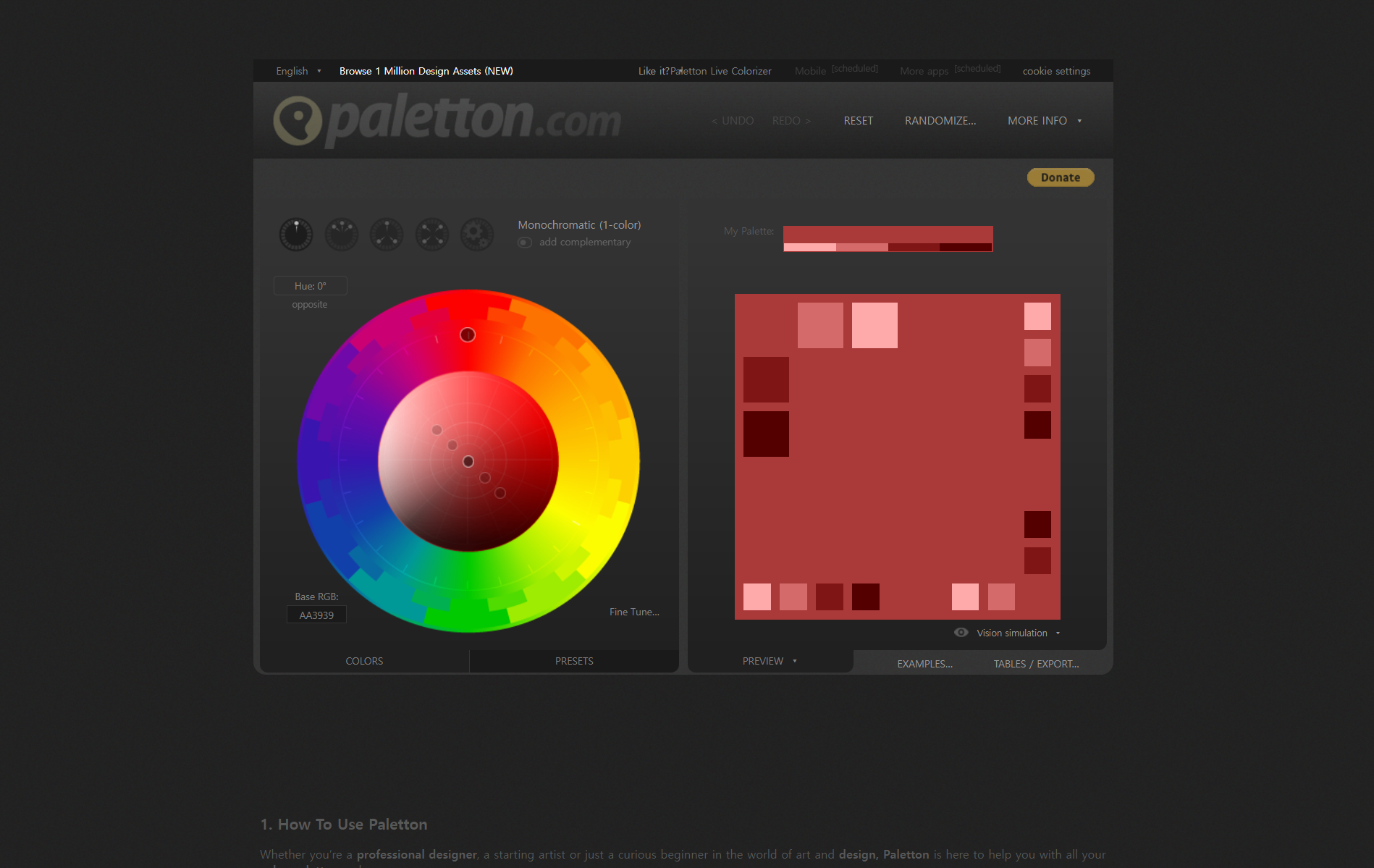This screenshot has height=868, width=1374.
Task: Expand the MORE INFO menu
Action: (1045, 121)
